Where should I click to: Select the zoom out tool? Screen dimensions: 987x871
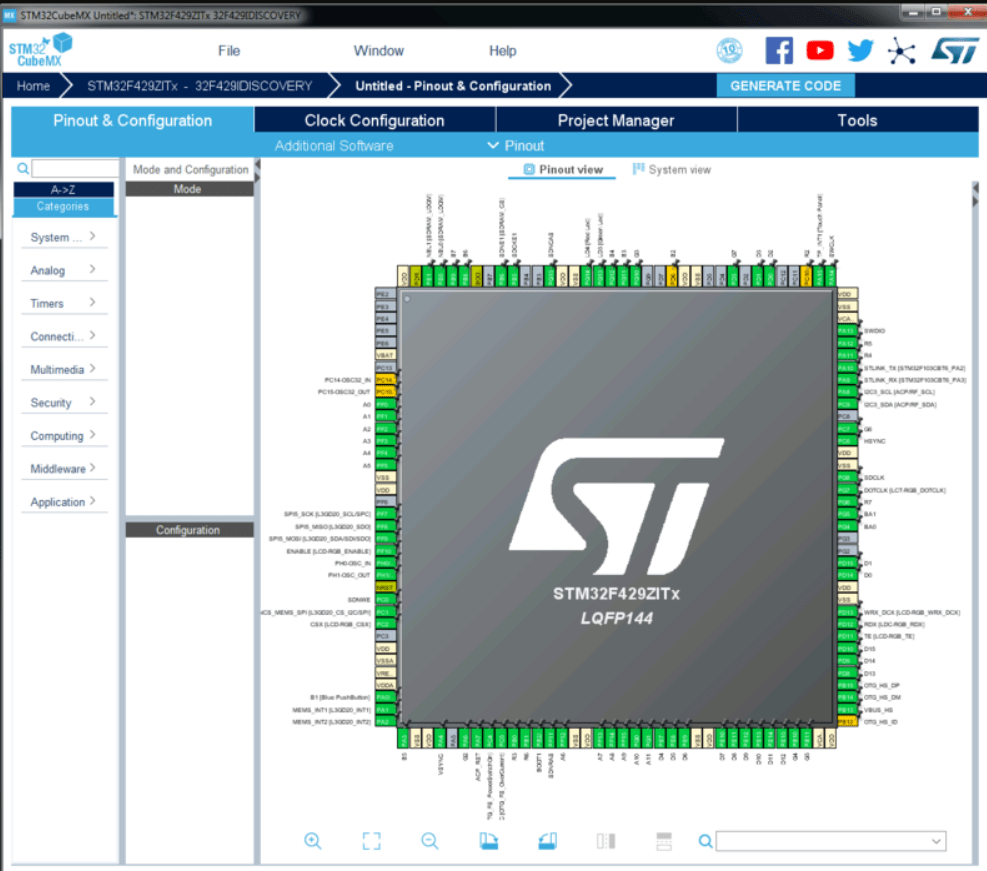pos(429,840)
